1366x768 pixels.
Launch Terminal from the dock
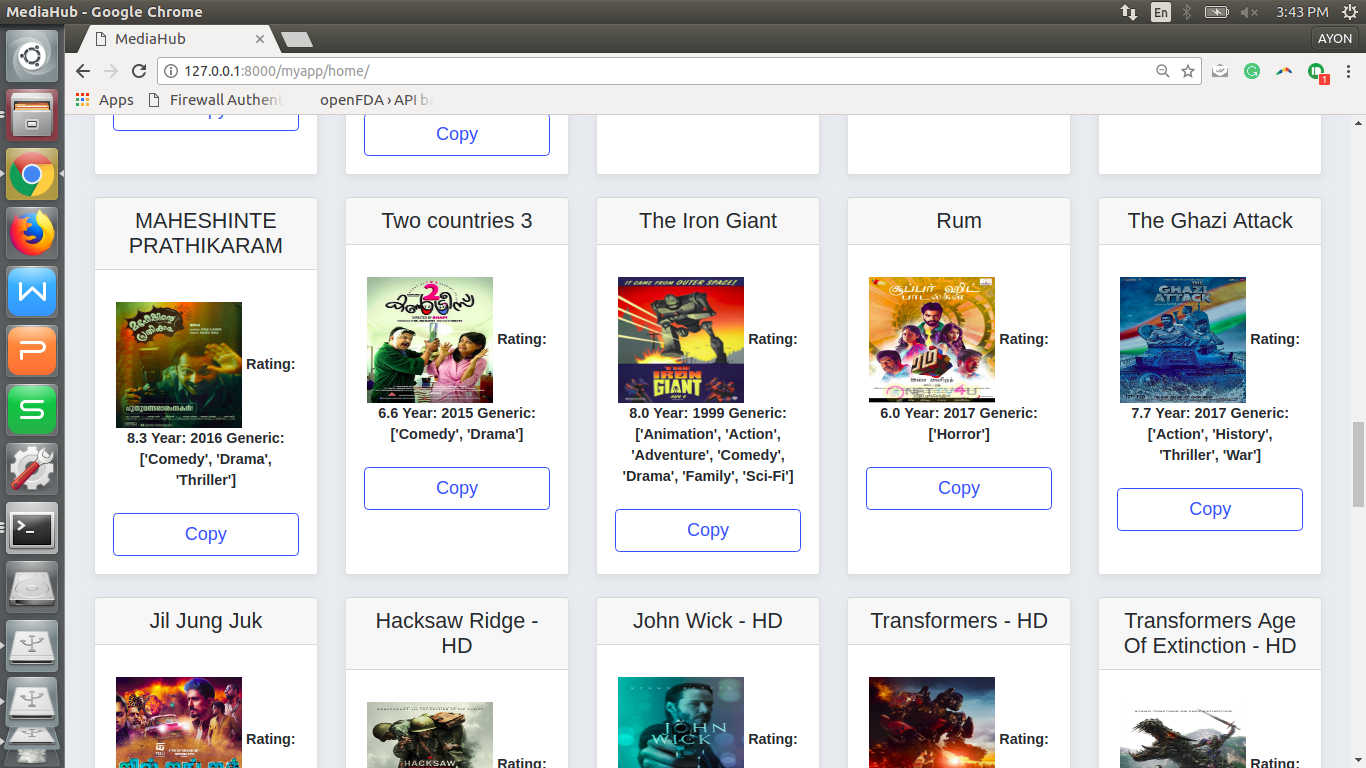32,528
